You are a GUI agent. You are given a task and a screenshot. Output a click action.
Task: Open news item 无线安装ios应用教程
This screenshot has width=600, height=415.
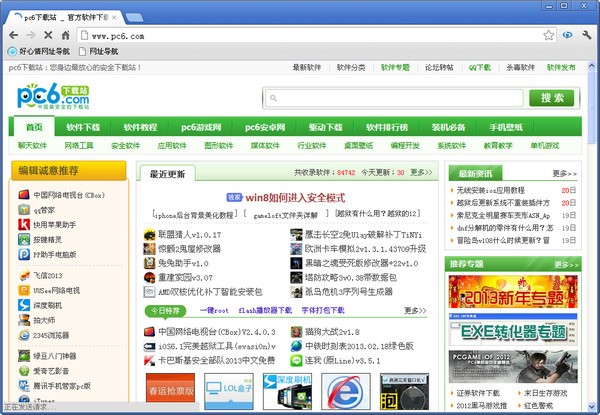tap(491, 190)
